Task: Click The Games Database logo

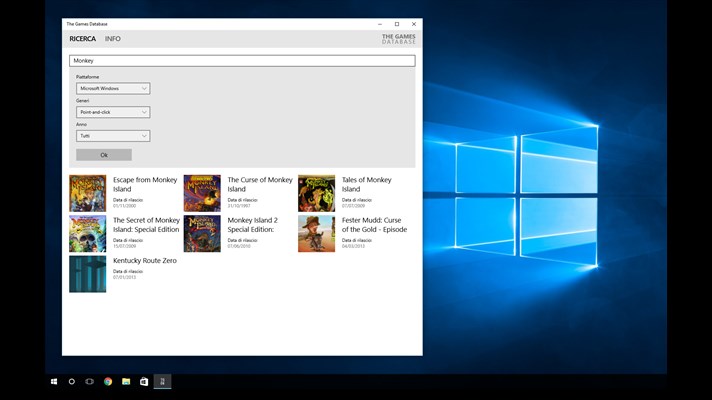Action: (x=398, y=39)
